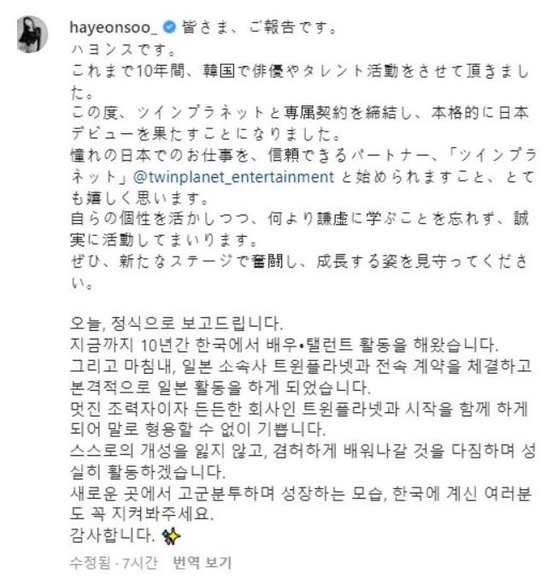This screenshot has width=559, height=585.
Task: Click the line starting 새로운 곳에서 고군분투하며
Action: (x=301, y=504)
